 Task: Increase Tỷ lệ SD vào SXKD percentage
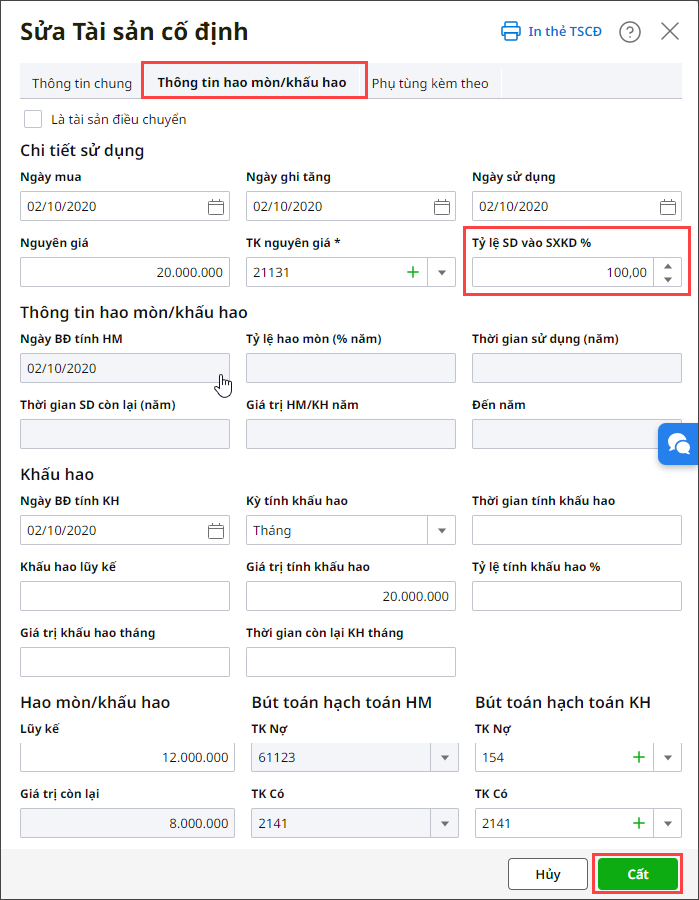(x=668, y=266)
